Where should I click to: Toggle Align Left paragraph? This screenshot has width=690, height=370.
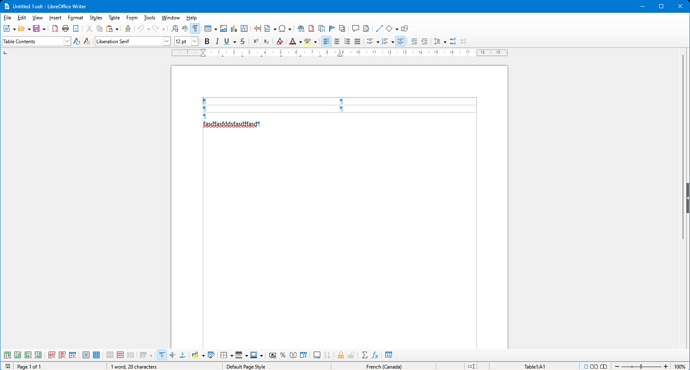[x=326, y=41]
